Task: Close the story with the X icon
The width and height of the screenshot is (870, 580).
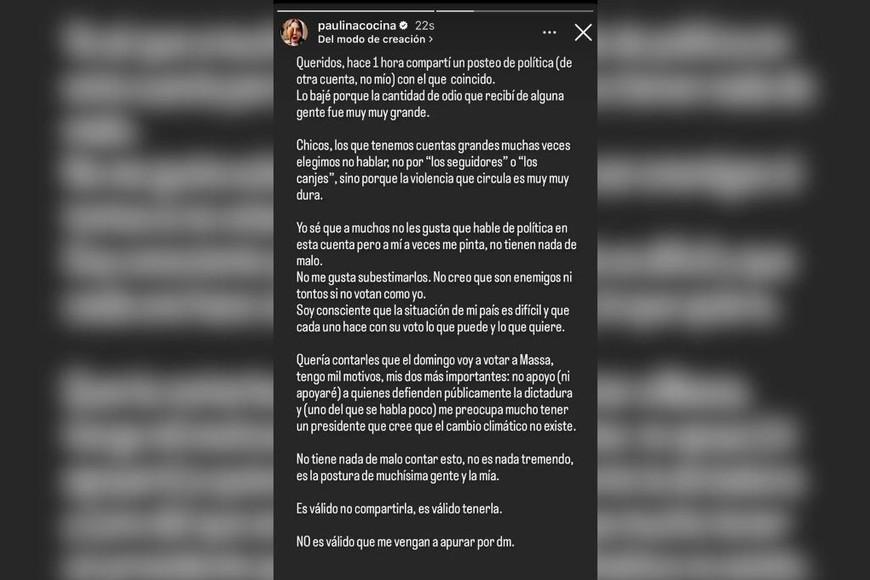Action: (583, 33)
